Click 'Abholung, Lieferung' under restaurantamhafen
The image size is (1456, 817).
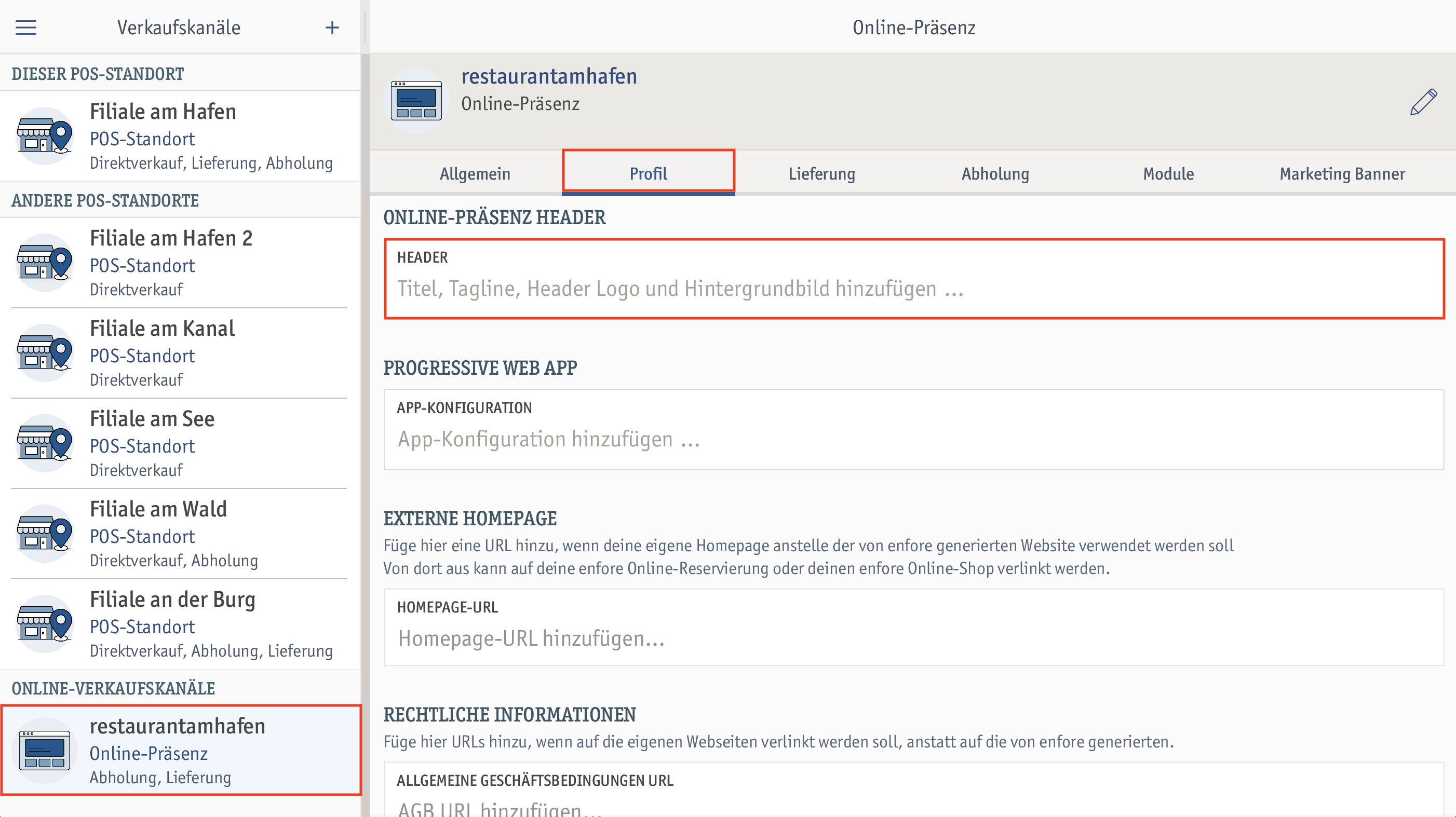(x=160, y=778)
